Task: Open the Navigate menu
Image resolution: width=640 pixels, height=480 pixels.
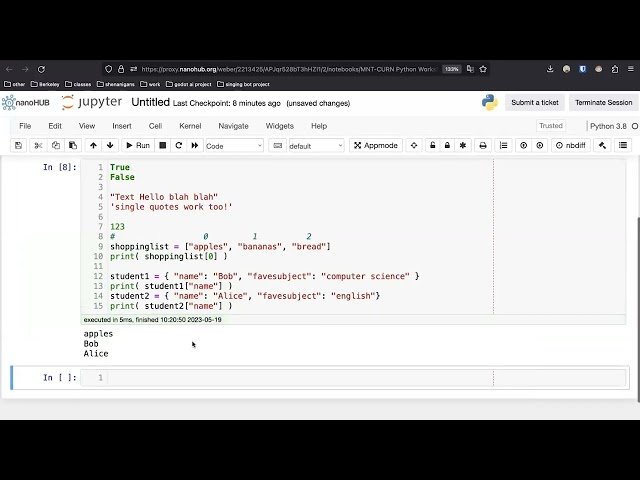Action: click(233, 126)
